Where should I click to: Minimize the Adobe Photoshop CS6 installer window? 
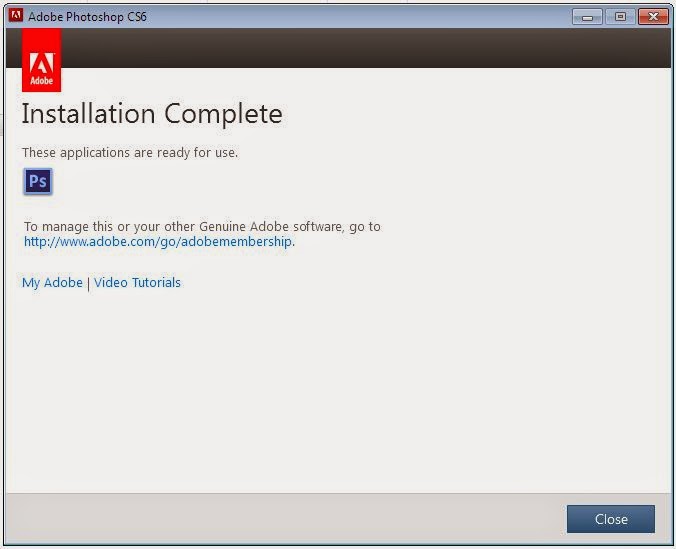pyautogui.click(x=587, y=17)
